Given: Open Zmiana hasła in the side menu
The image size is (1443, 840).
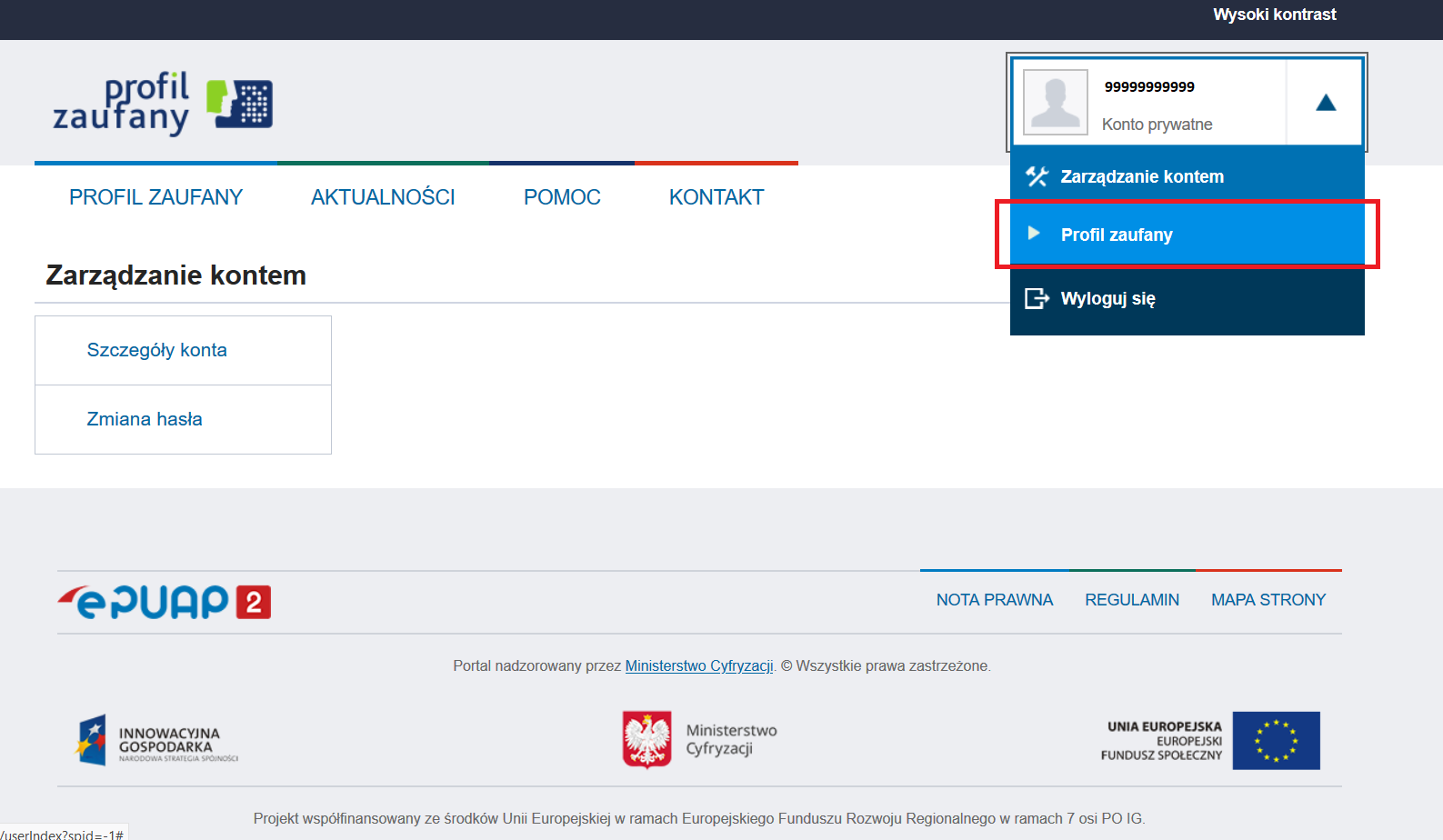Looking at the screenshot, I should click(x=183, y=419).
